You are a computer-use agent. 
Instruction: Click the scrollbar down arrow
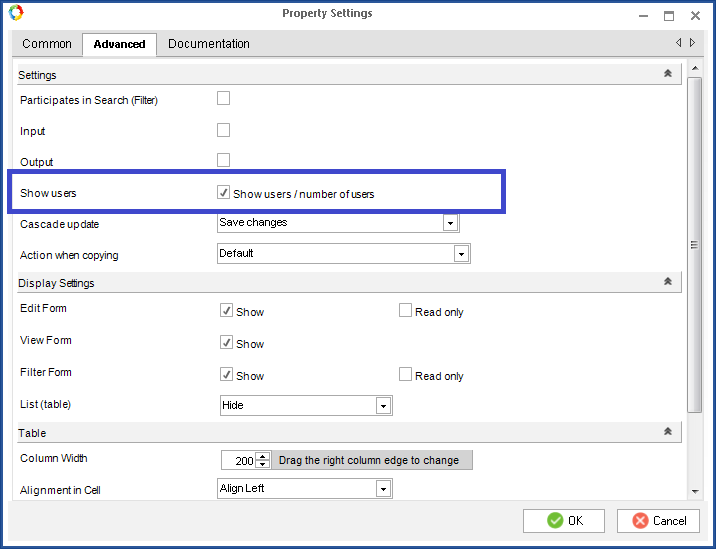pos(695,492)
